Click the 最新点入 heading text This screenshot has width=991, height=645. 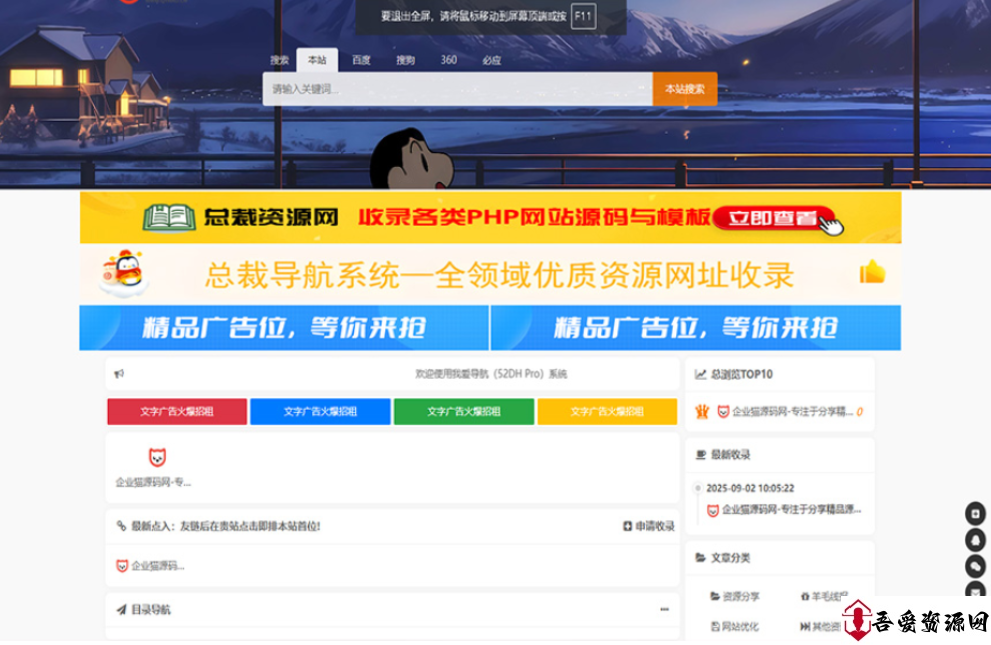point(226,526)
